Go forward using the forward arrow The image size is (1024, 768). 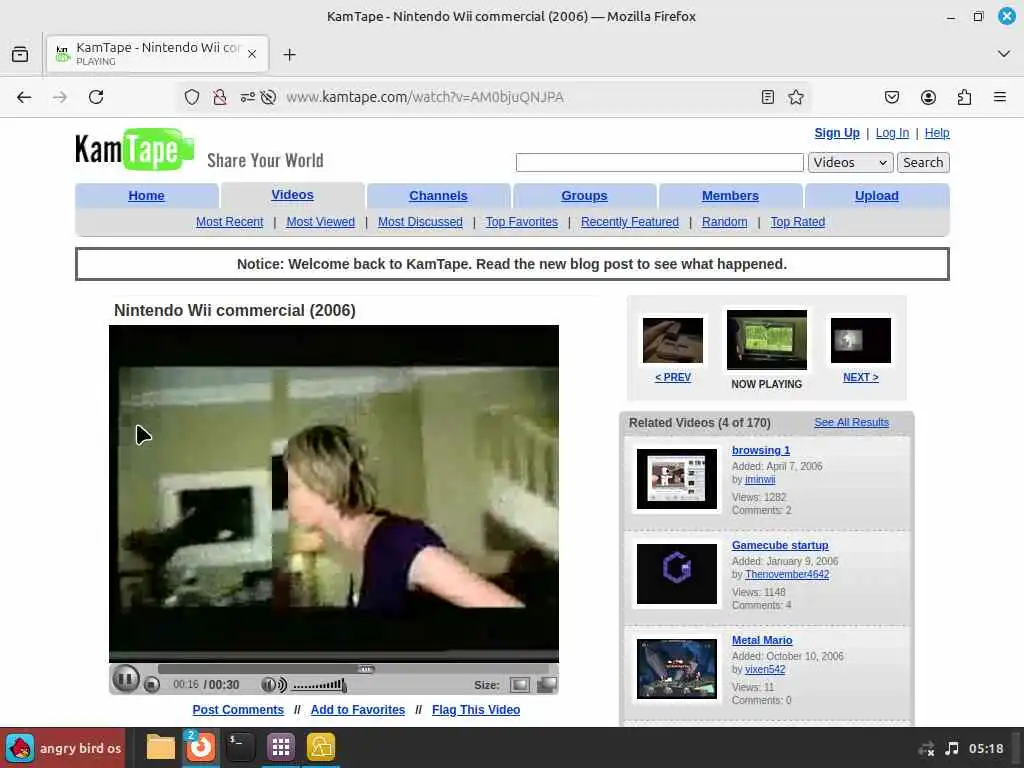point(60,97)
